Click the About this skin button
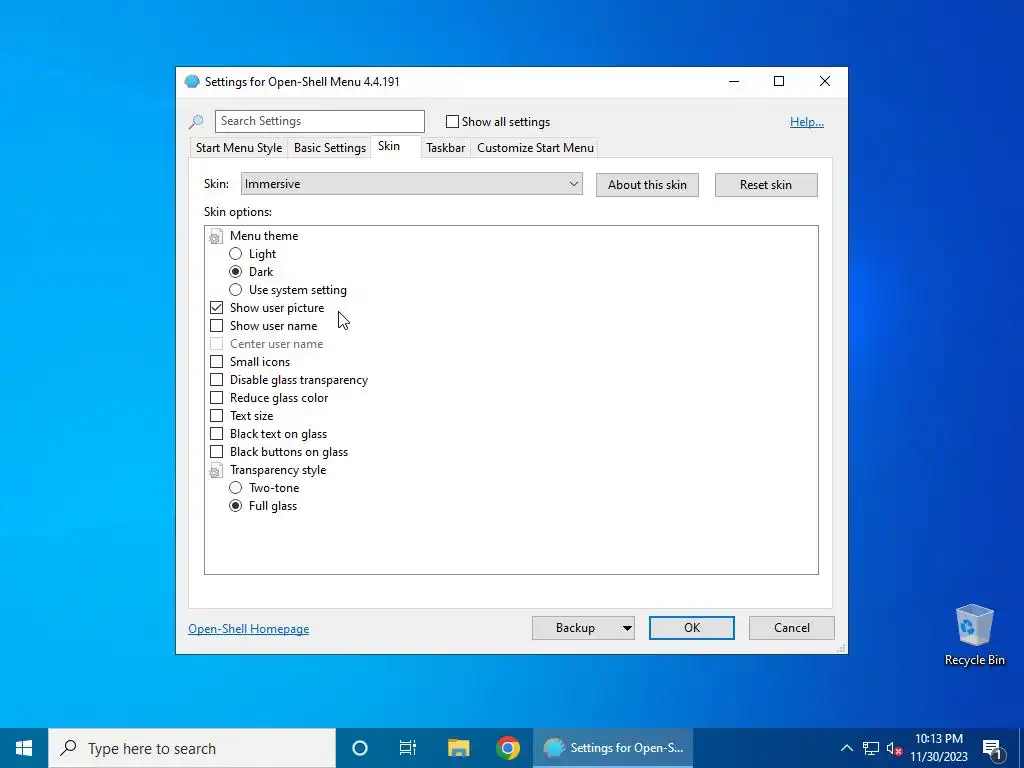Screen dimensions: 1024x768 (x=647, y=185)
